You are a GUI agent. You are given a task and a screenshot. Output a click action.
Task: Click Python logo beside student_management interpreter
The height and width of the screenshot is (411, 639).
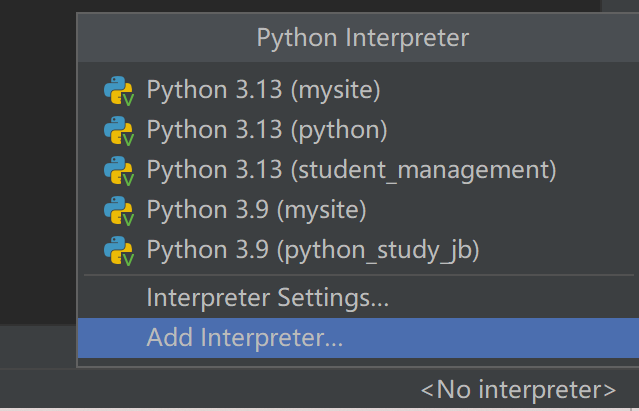point(117,170)
